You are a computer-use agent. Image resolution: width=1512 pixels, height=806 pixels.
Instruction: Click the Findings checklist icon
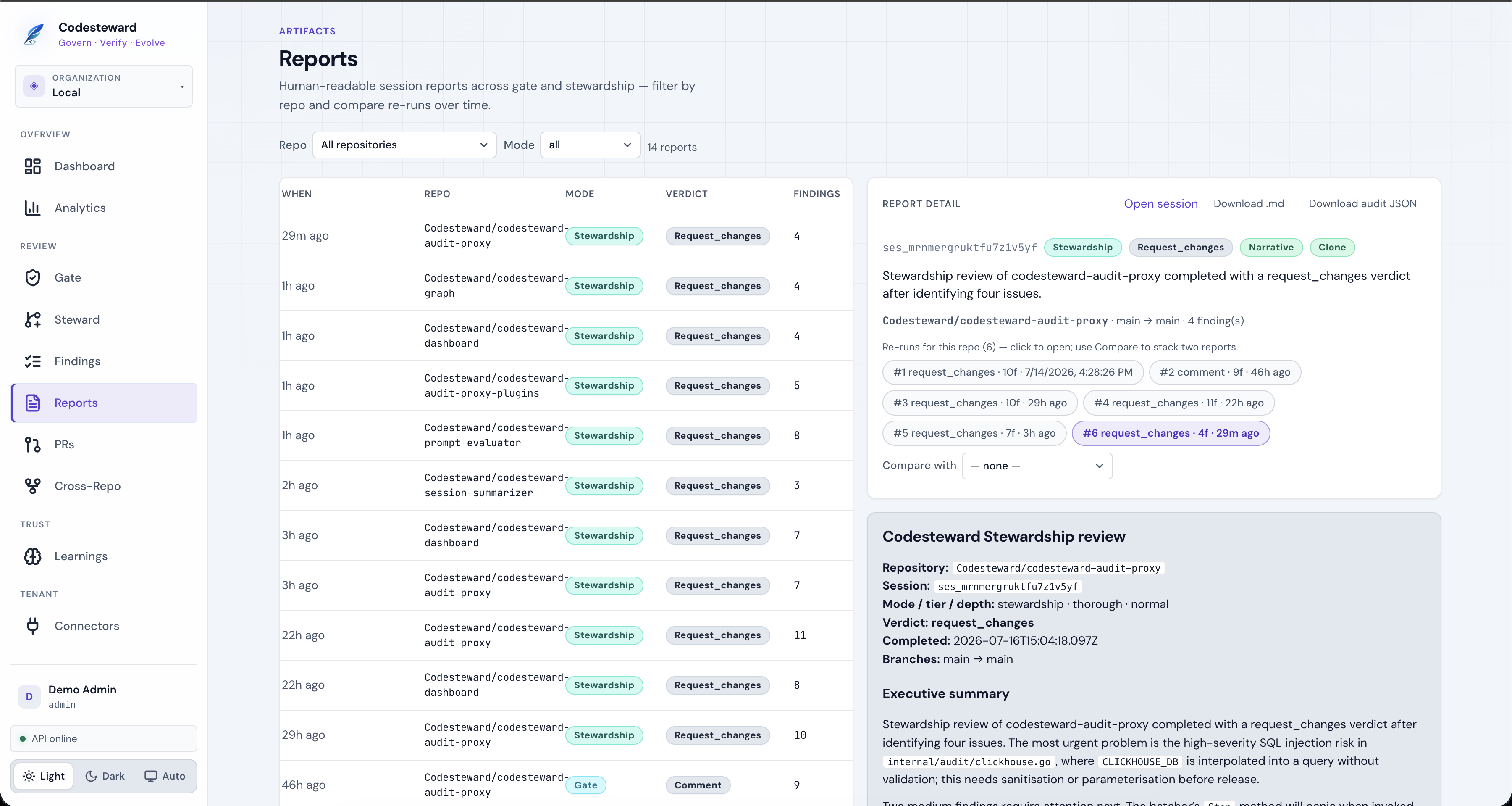coord(33,361)
